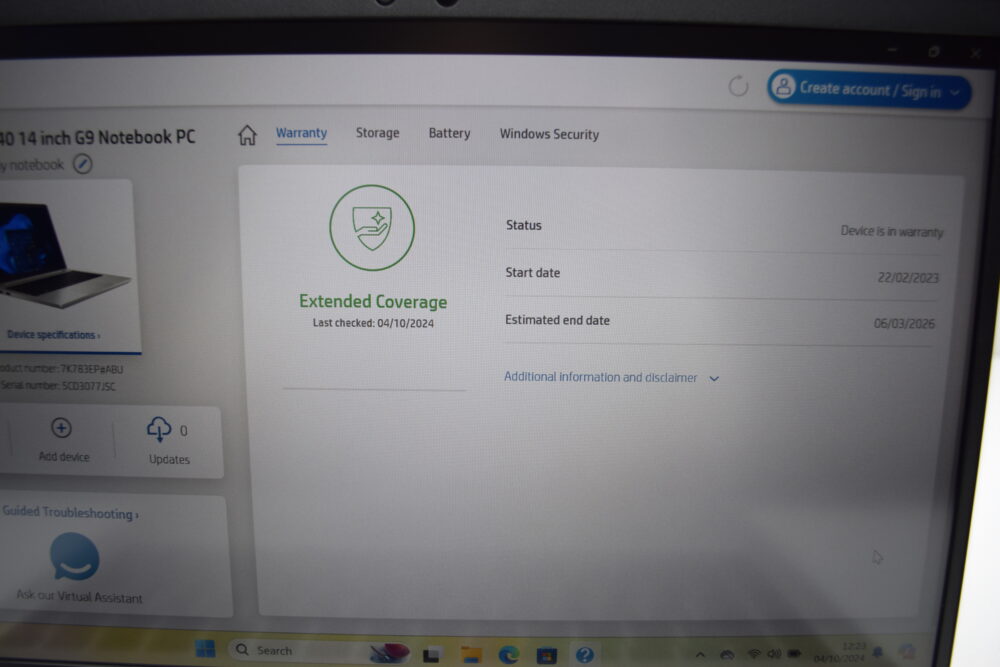Click the Device is in warranty status
1000x667 pixels.
[892, 231]
